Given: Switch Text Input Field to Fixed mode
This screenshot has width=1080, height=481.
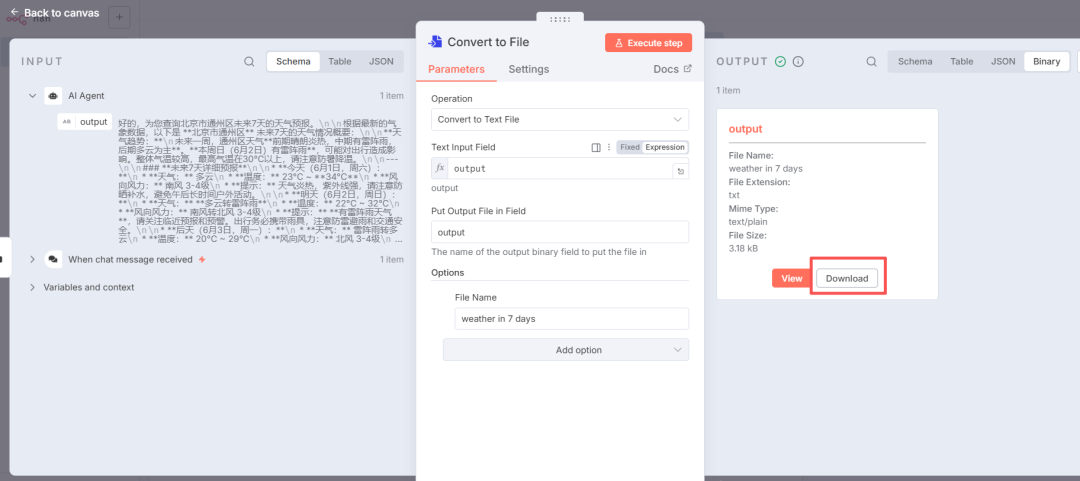Looking at the screenshot, I should [x=630, y=147].
